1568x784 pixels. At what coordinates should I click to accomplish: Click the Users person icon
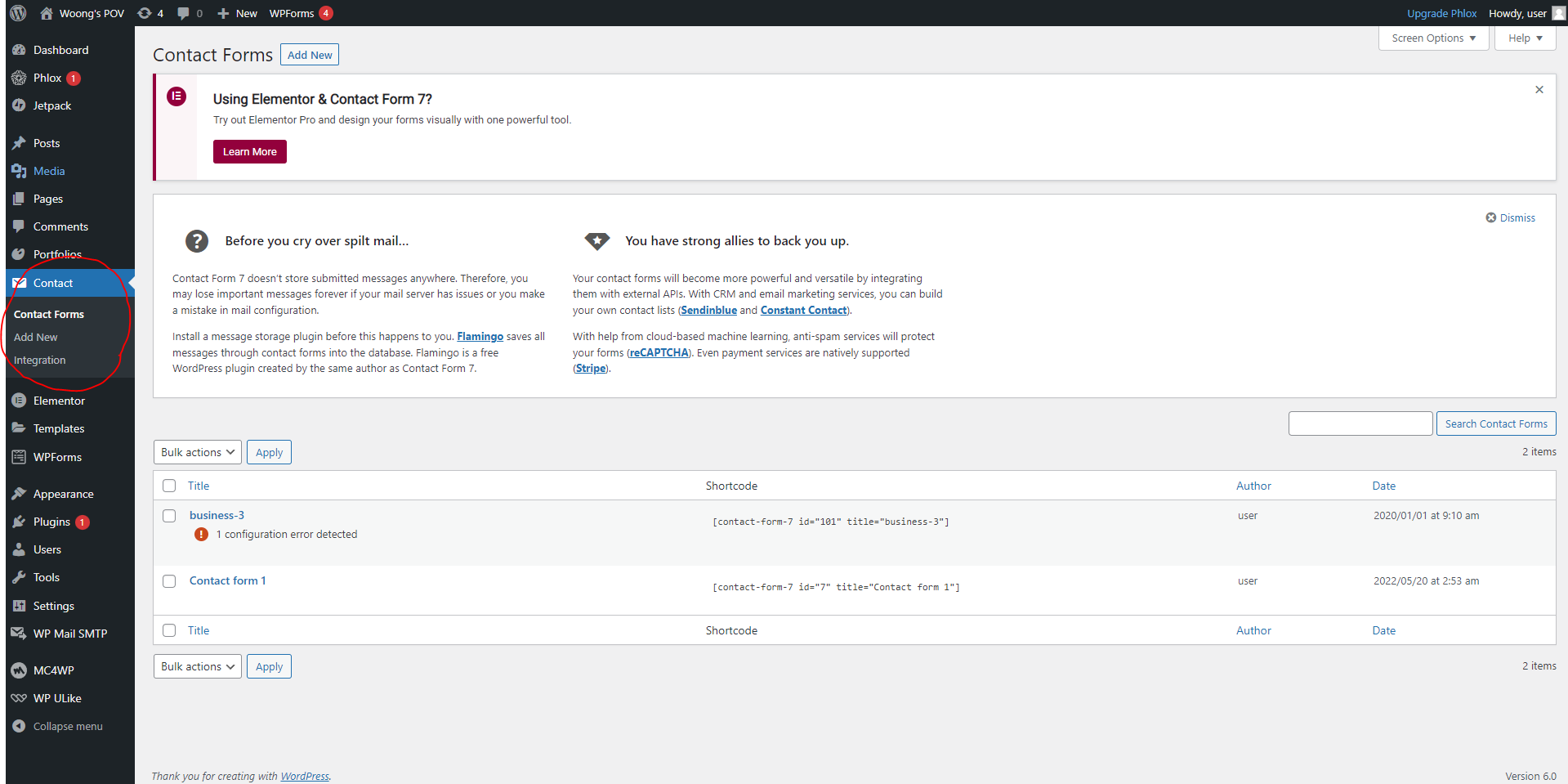[19, 549]
